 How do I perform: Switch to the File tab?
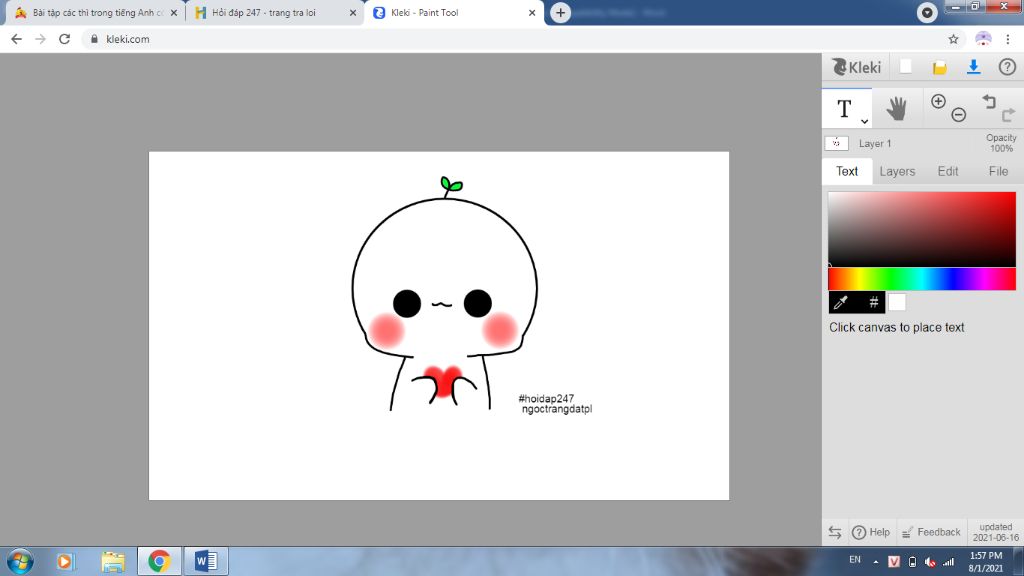[998, 171]
